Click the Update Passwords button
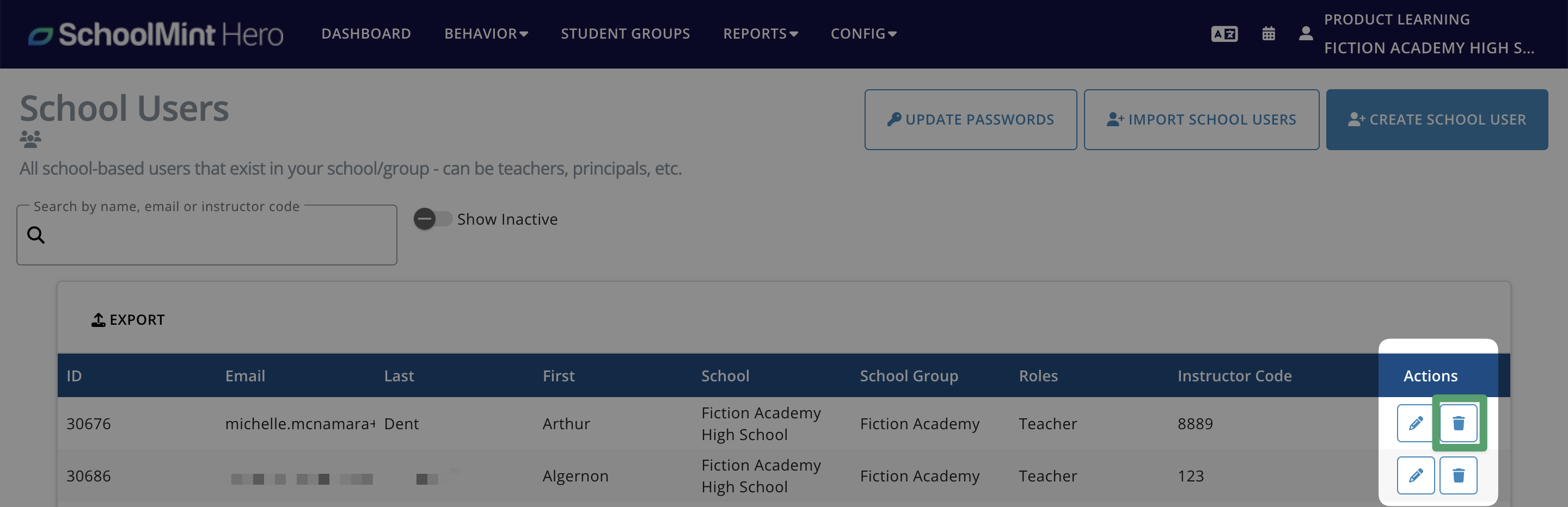Screen dimensions: 1568x507 (970, 120)
